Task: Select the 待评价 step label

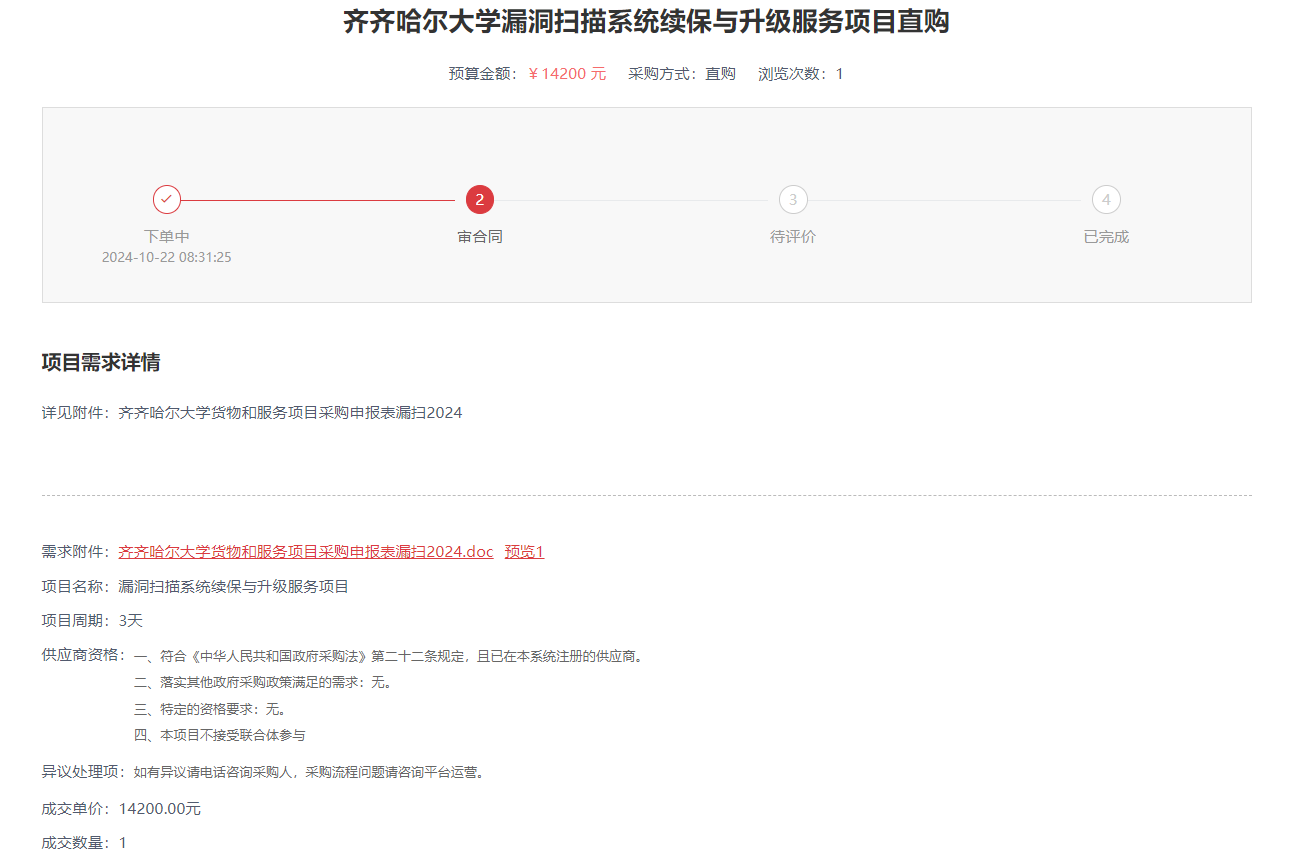Action: pyautogui.click(x=793, y=237)
